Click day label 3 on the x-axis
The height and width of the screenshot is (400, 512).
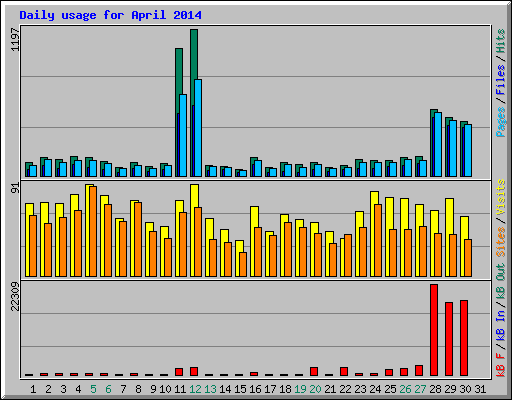tap(63, 389)
